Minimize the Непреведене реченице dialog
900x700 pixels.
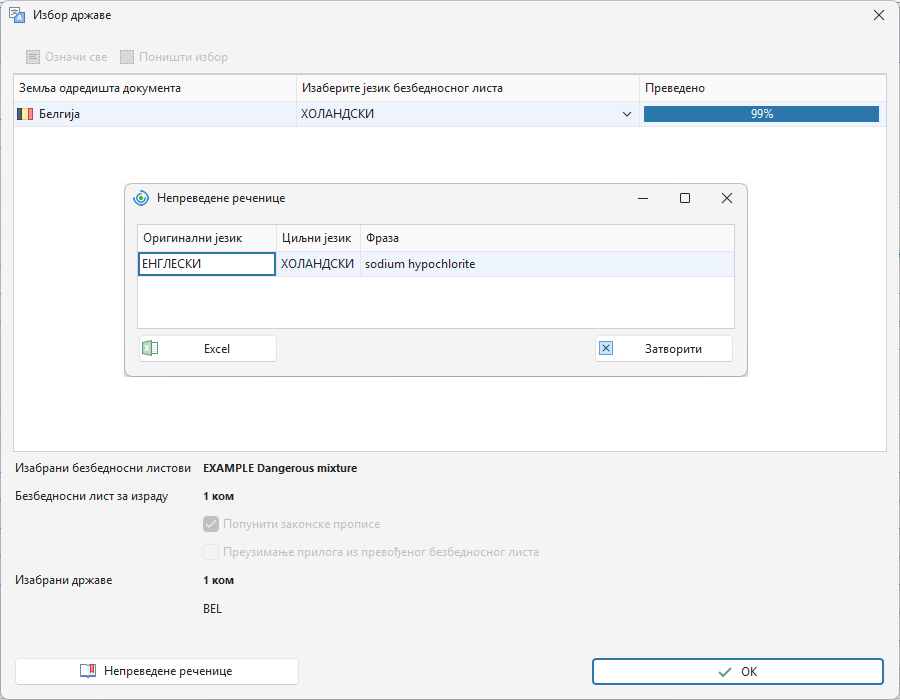point(643,198)
